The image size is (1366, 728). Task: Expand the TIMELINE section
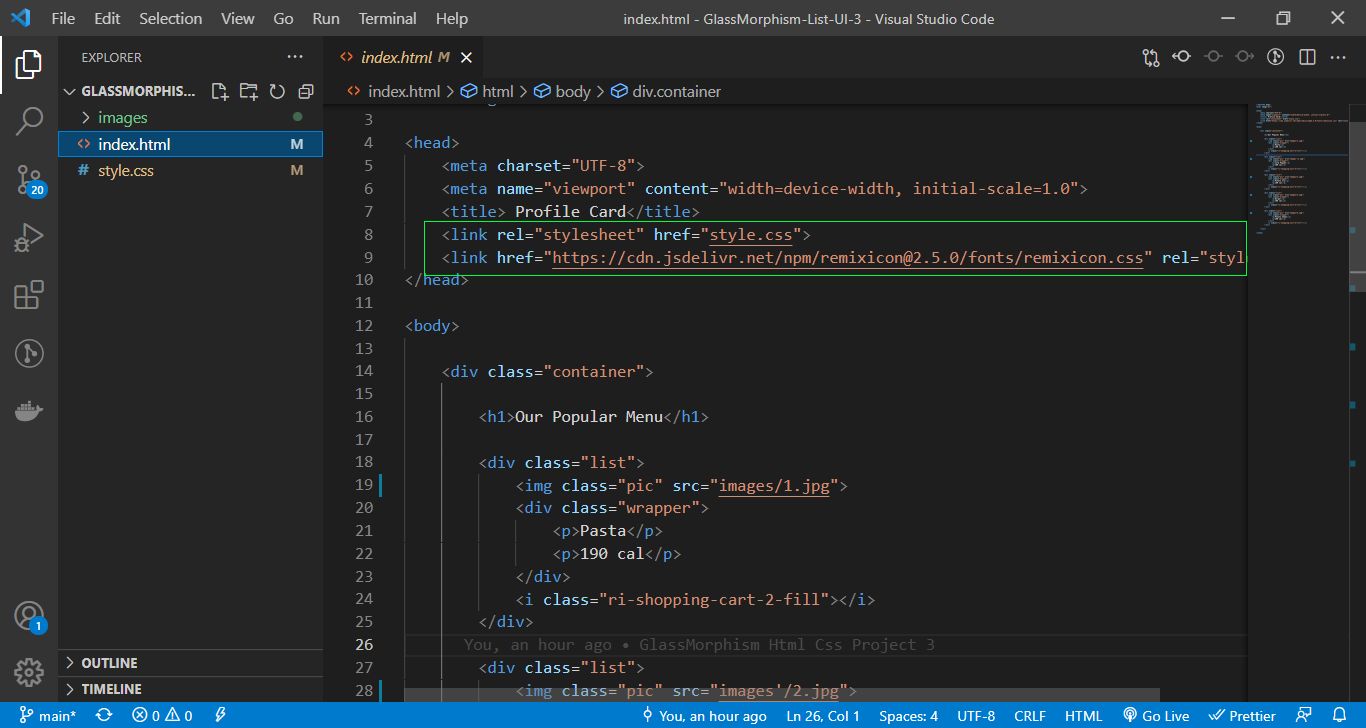click(x=190, y=689)
